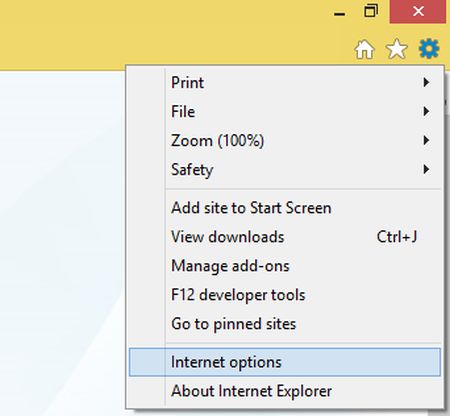This screenshot has width=450, height=416.
Task: Expand the Print submenu arrow
Action: click(426, 82)
